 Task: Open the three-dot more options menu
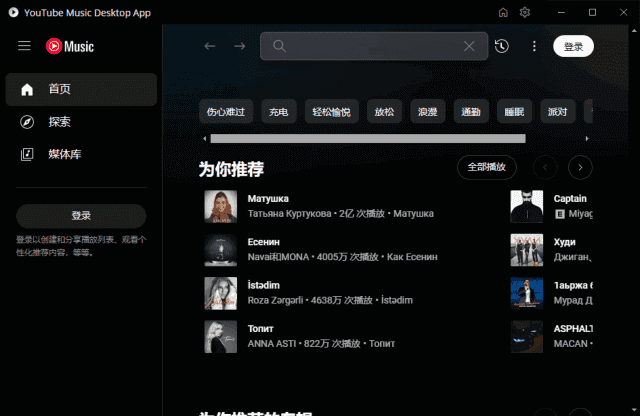point(534,46)
